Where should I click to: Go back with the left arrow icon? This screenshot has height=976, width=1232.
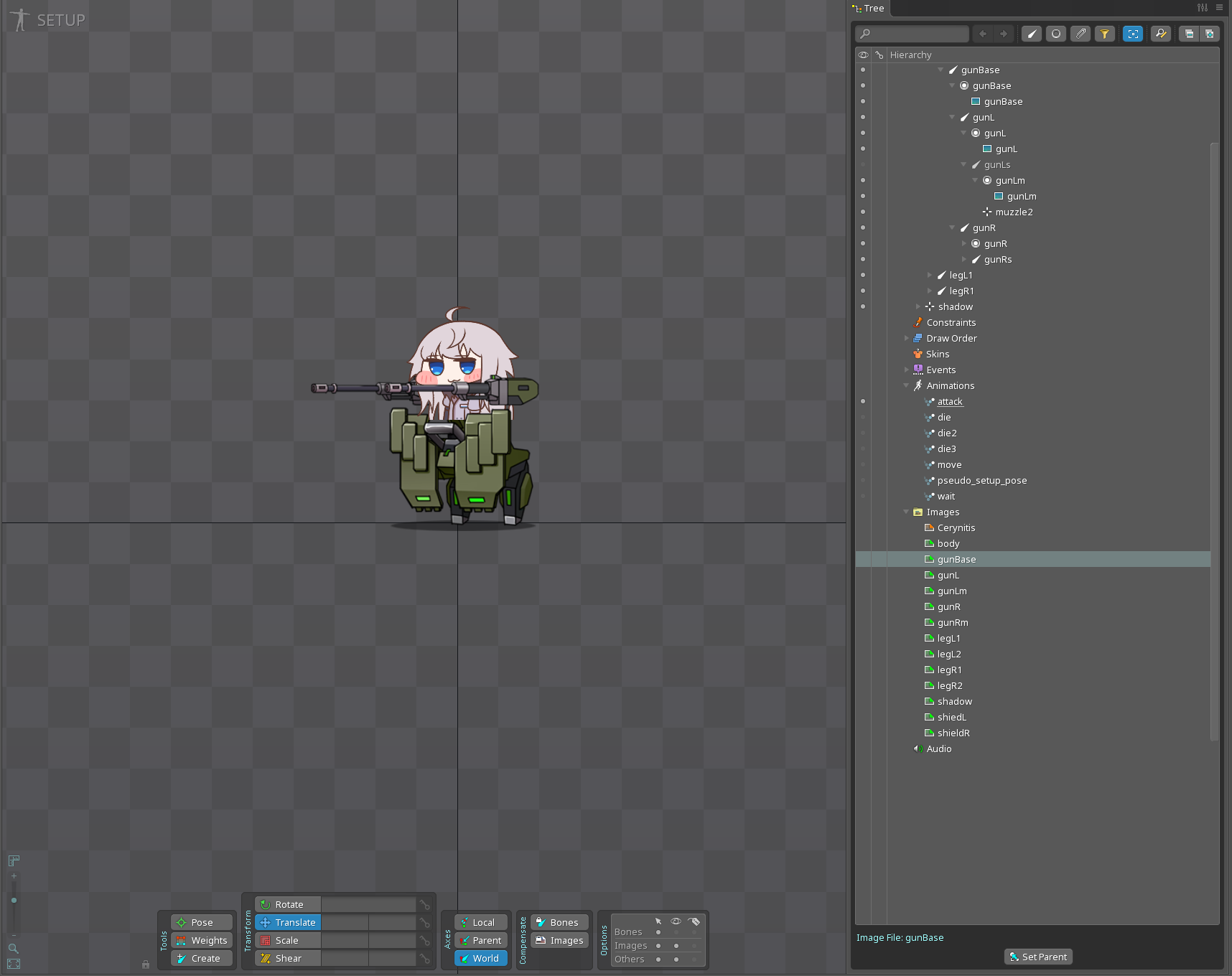coord(983,34)
